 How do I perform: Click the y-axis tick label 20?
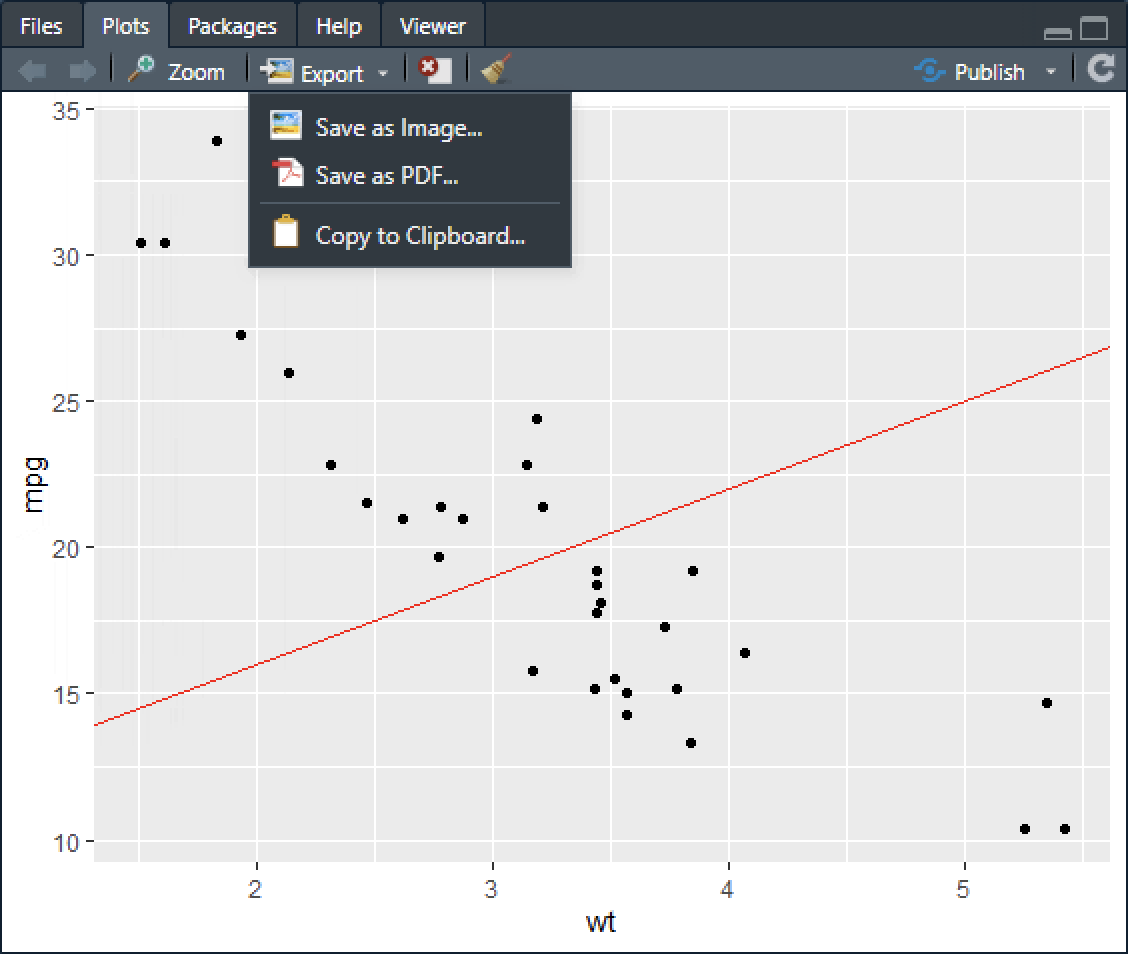[65, 549]
